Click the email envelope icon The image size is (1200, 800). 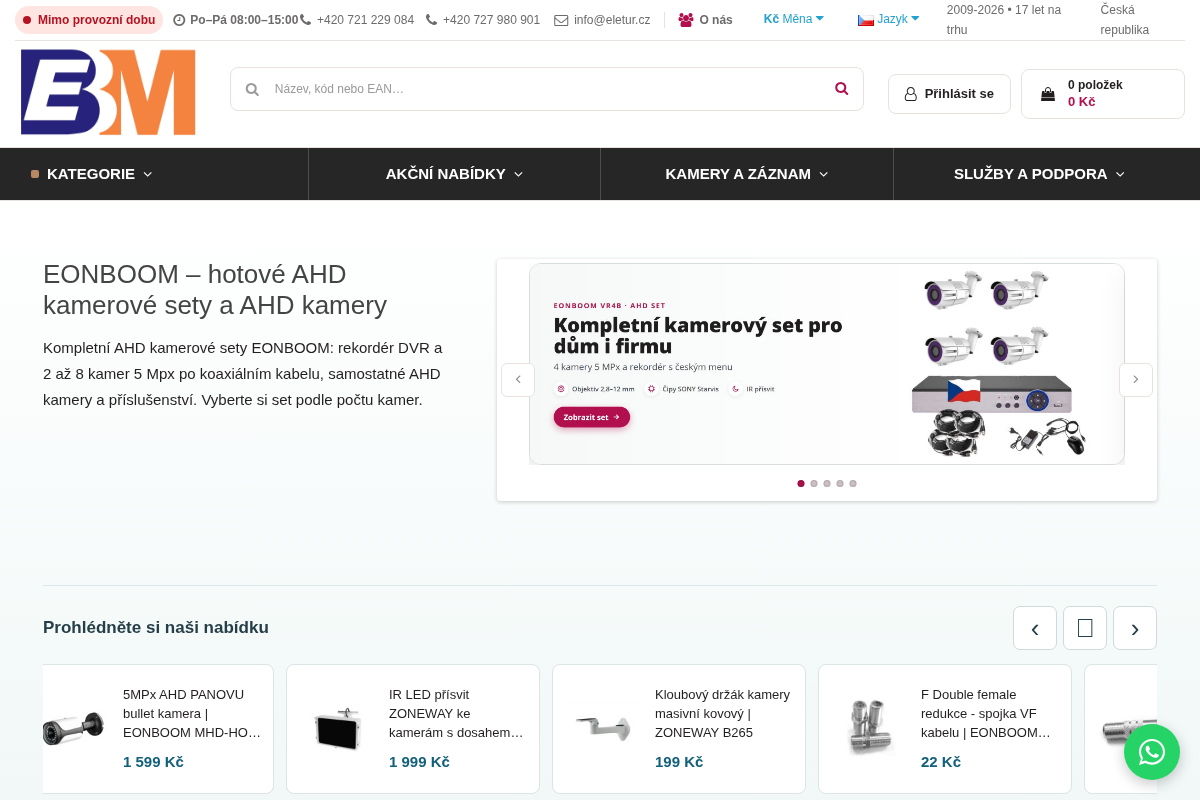pyautogui.click(x=561, y=20)
